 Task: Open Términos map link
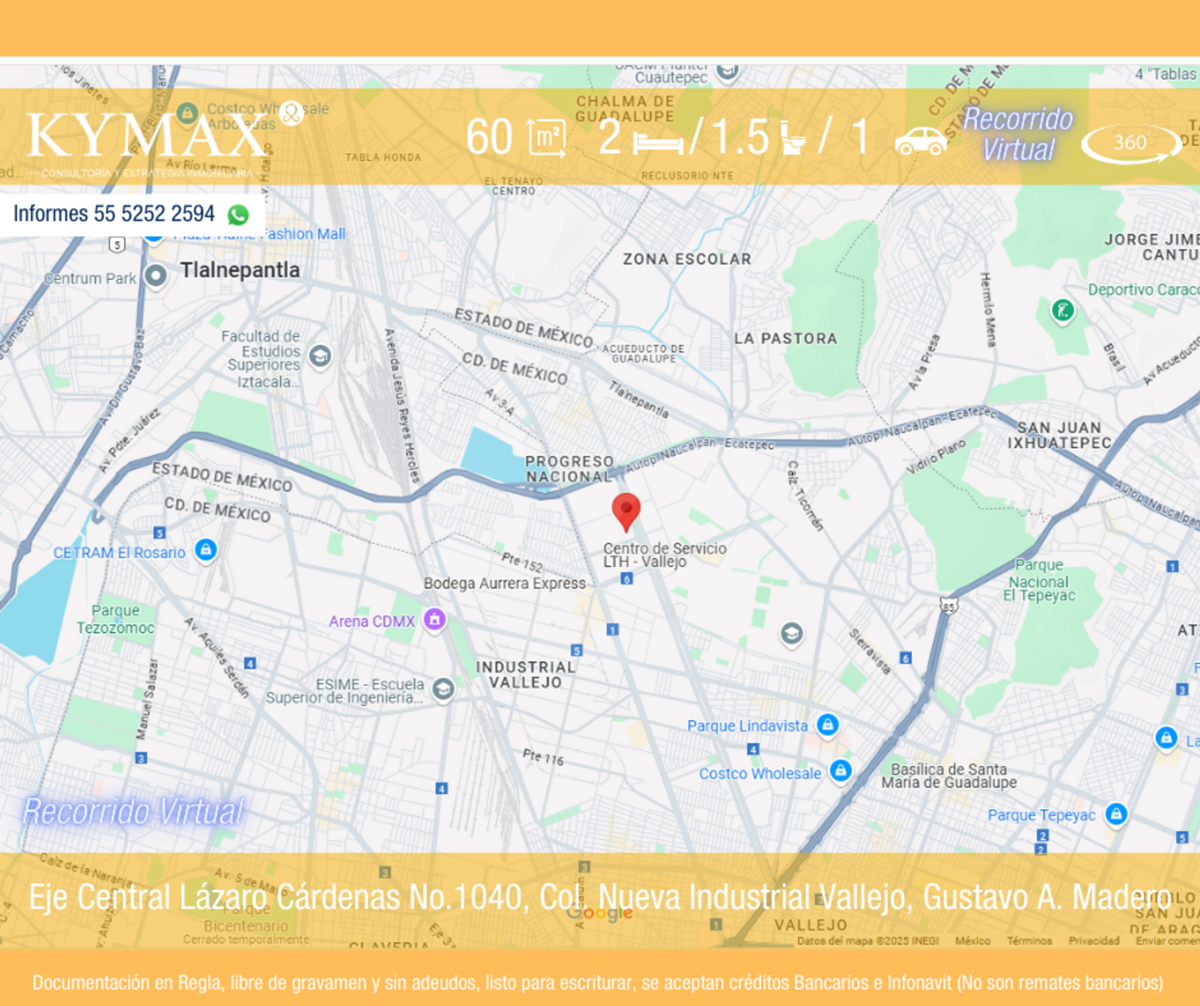[x=1029, y=941]
